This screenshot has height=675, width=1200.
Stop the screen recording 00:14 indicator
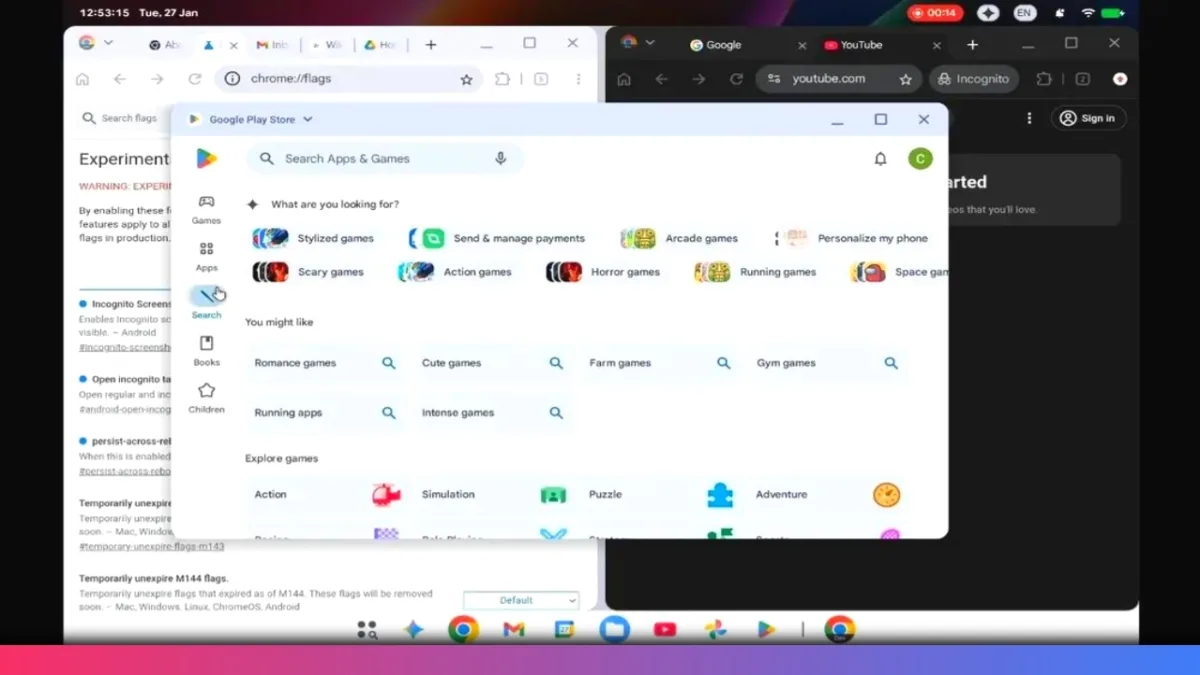coord(935,13)
